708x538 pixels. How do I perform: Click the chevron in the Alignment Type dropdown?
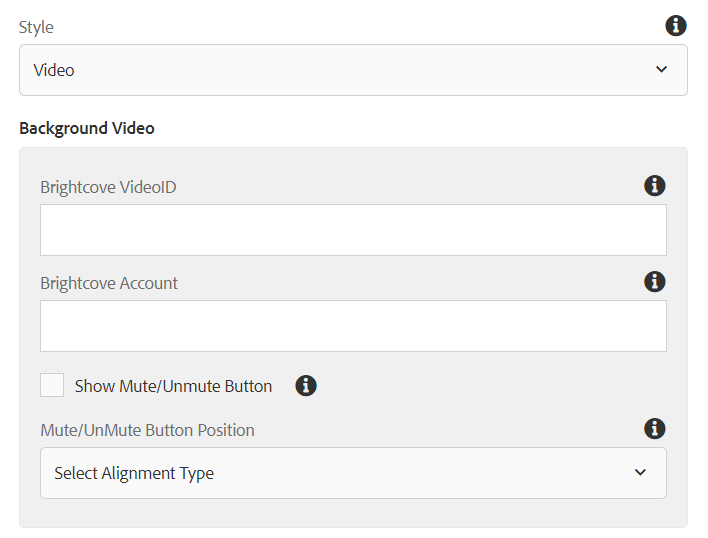click(x=640, y=473)
